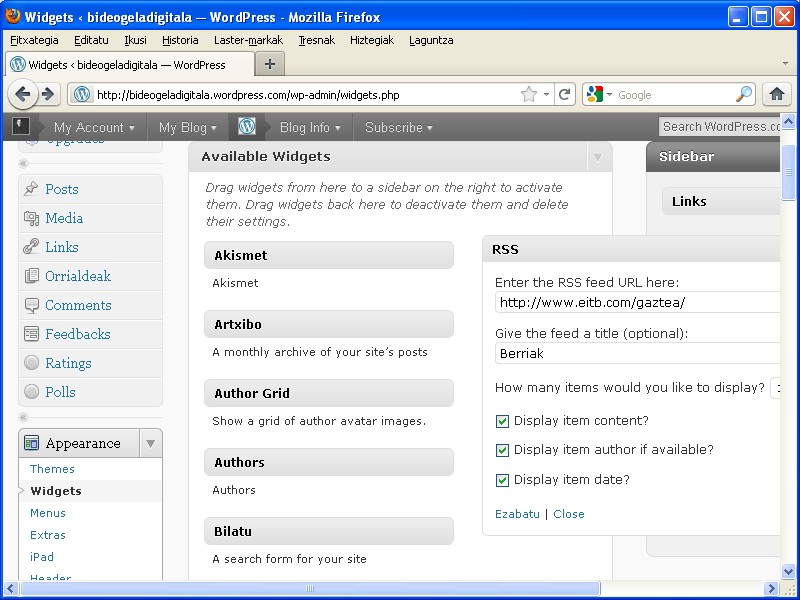
Task: Open the items-to-display number dropdown
Action: 776,388
